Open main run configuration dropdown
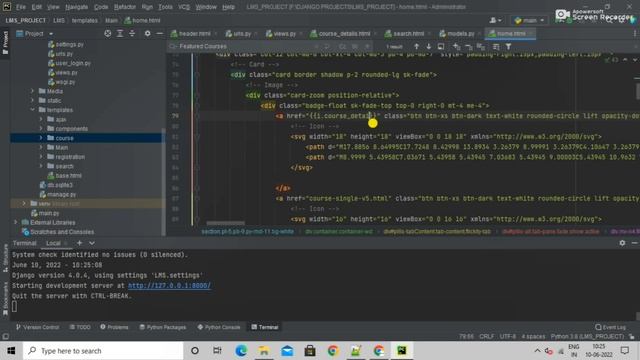 tap(529, 20)
